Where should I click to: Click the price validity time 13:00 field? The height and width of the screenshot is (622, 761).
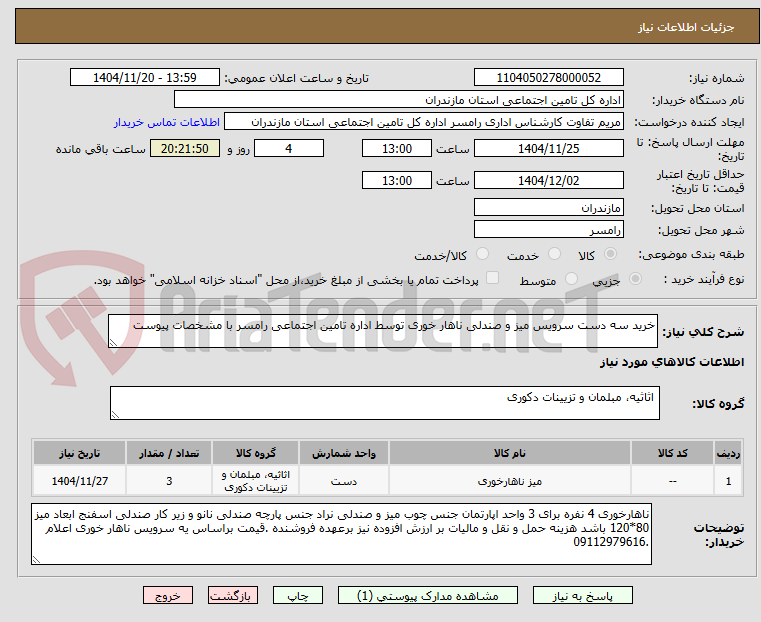click(397, 180)
